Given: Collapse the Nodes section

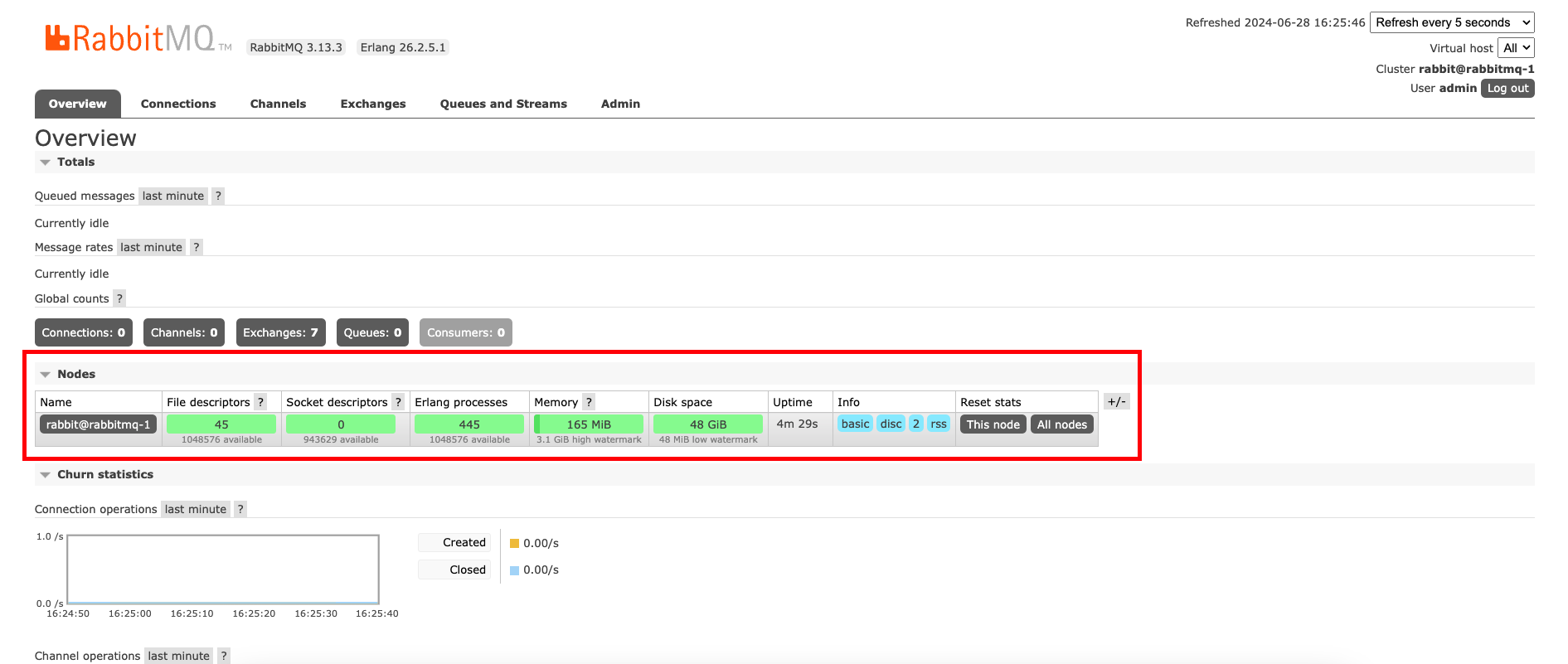Looking at the screenshot, I should (67, 374).
